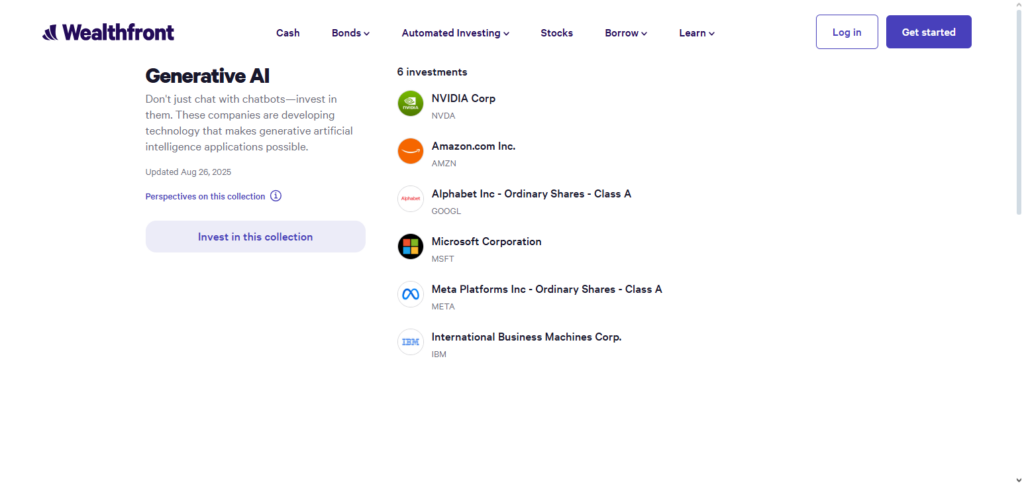Open Perspectives on this collection link
The width and height of the screenshot is (1024, 485).
tap(205, 196)
